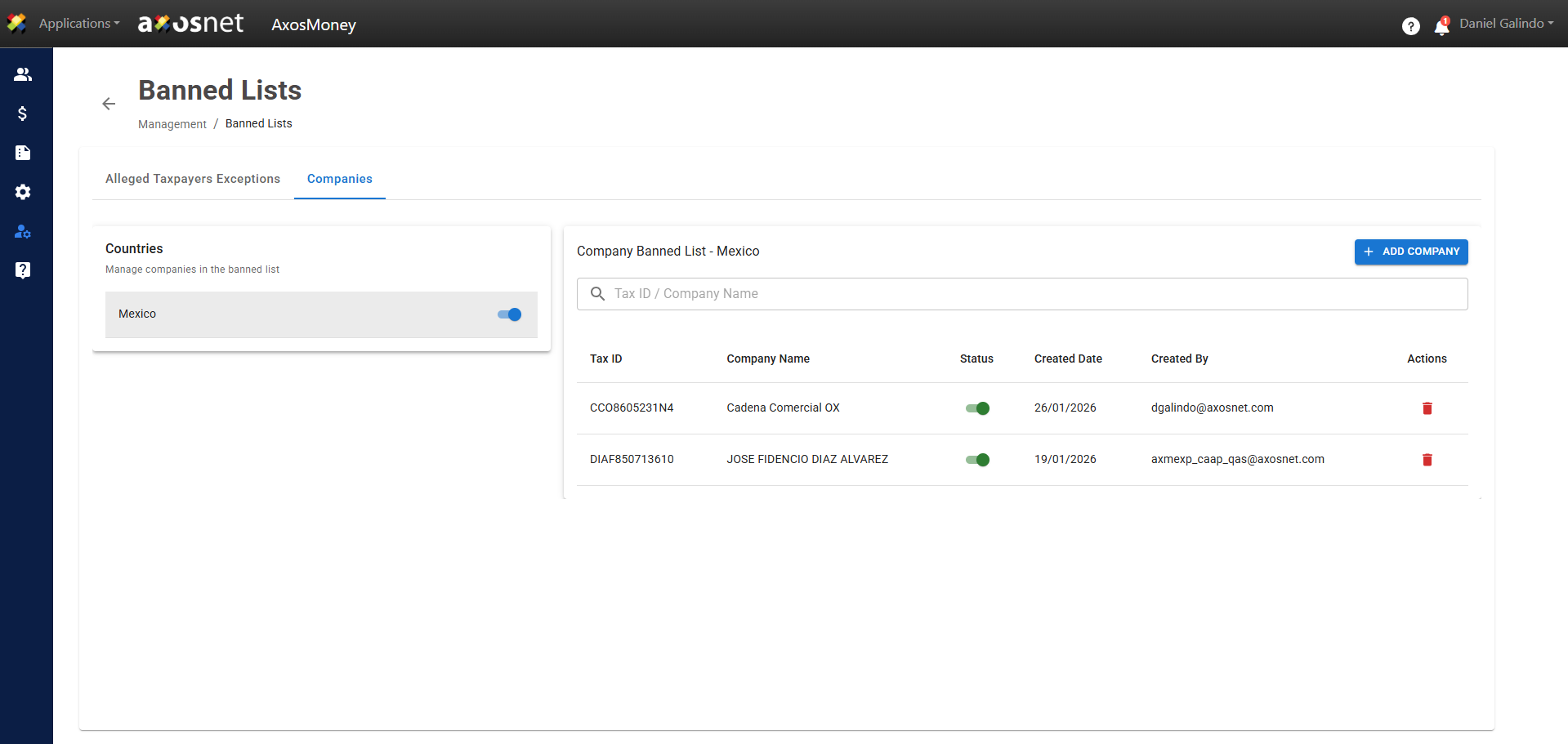Click the Add Company button
The width and height of the screenshot is (1568, 744).
[x=1410, y=252]
